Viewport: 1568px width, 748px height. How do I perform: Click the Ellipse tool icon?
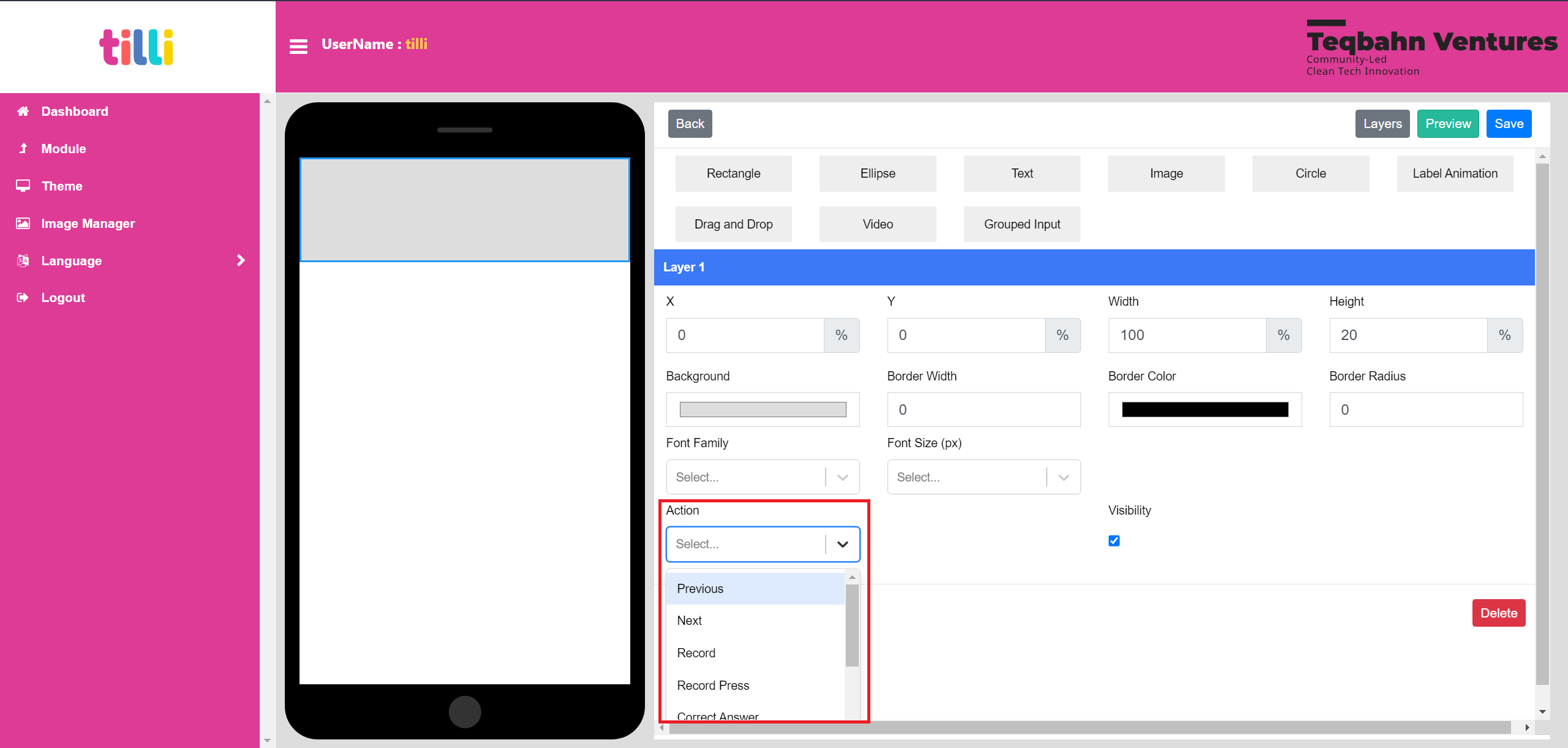(x=878, y=172)
